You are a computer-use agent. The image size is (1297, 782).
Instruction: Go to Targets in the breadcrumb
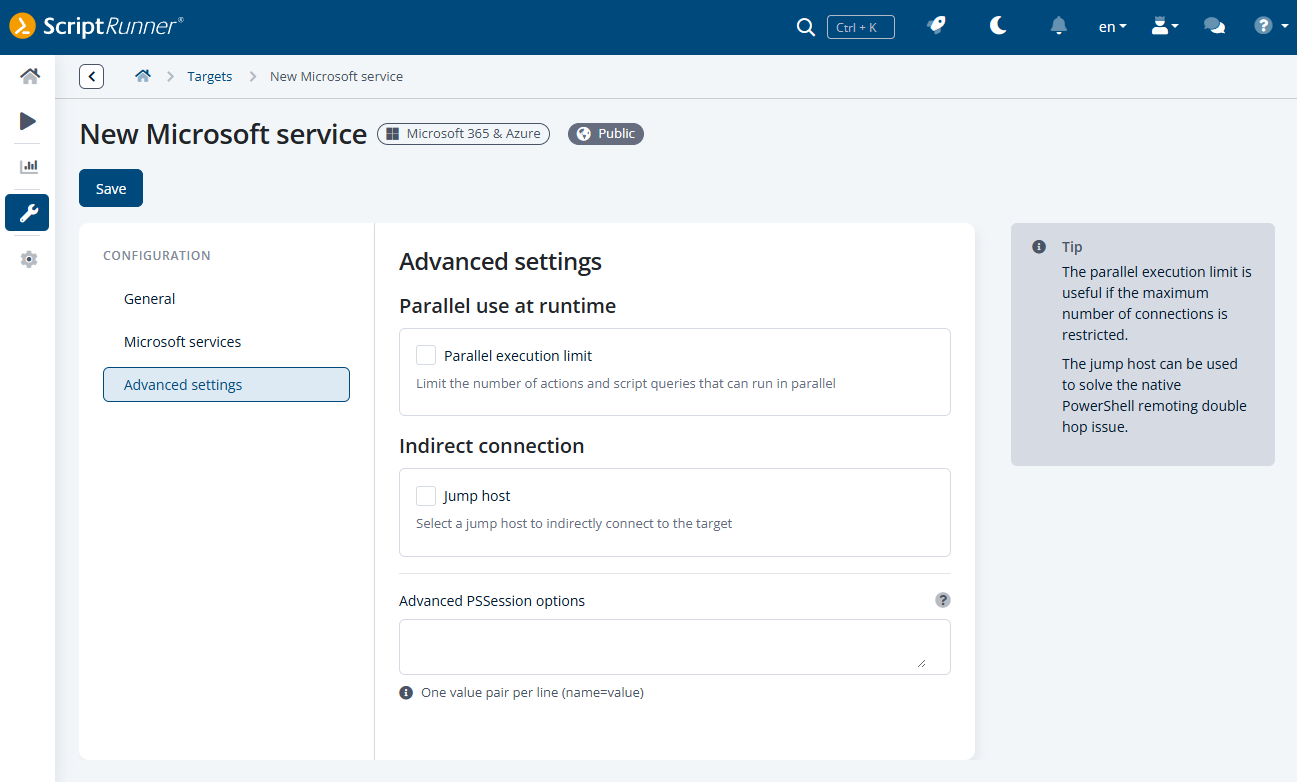(210, 76)
